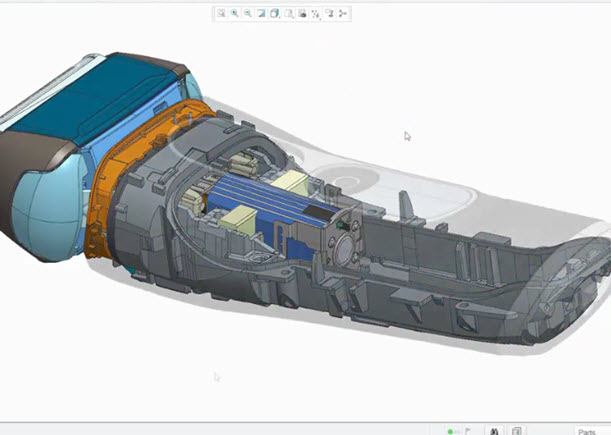Click the Refit view icon
The image size is (611, 435).
(x=221, y=13)
